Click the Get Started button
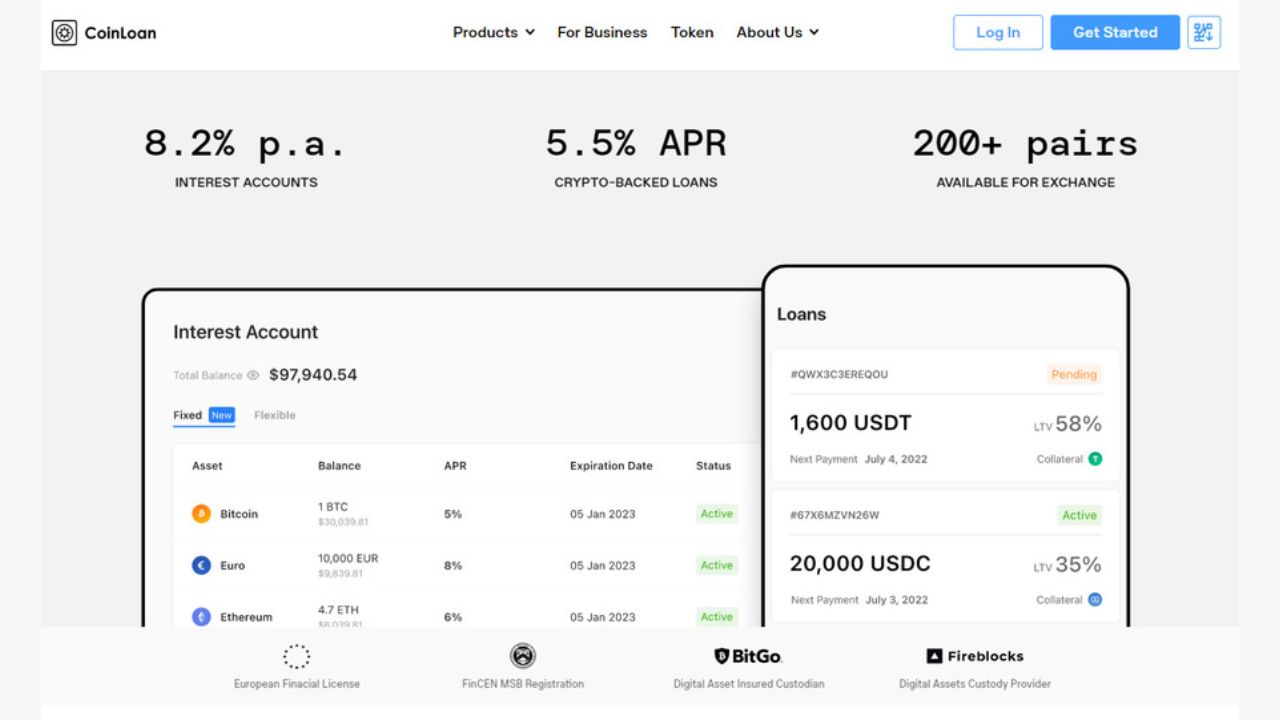Screen dimensions: 1280x720 (1115, 32)
